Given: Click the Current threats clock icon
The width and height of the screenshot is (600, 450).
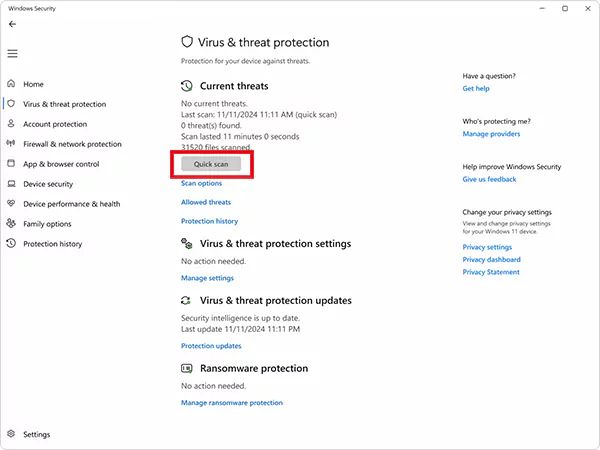Looking at the screenshot, I should tap(187, 86).
